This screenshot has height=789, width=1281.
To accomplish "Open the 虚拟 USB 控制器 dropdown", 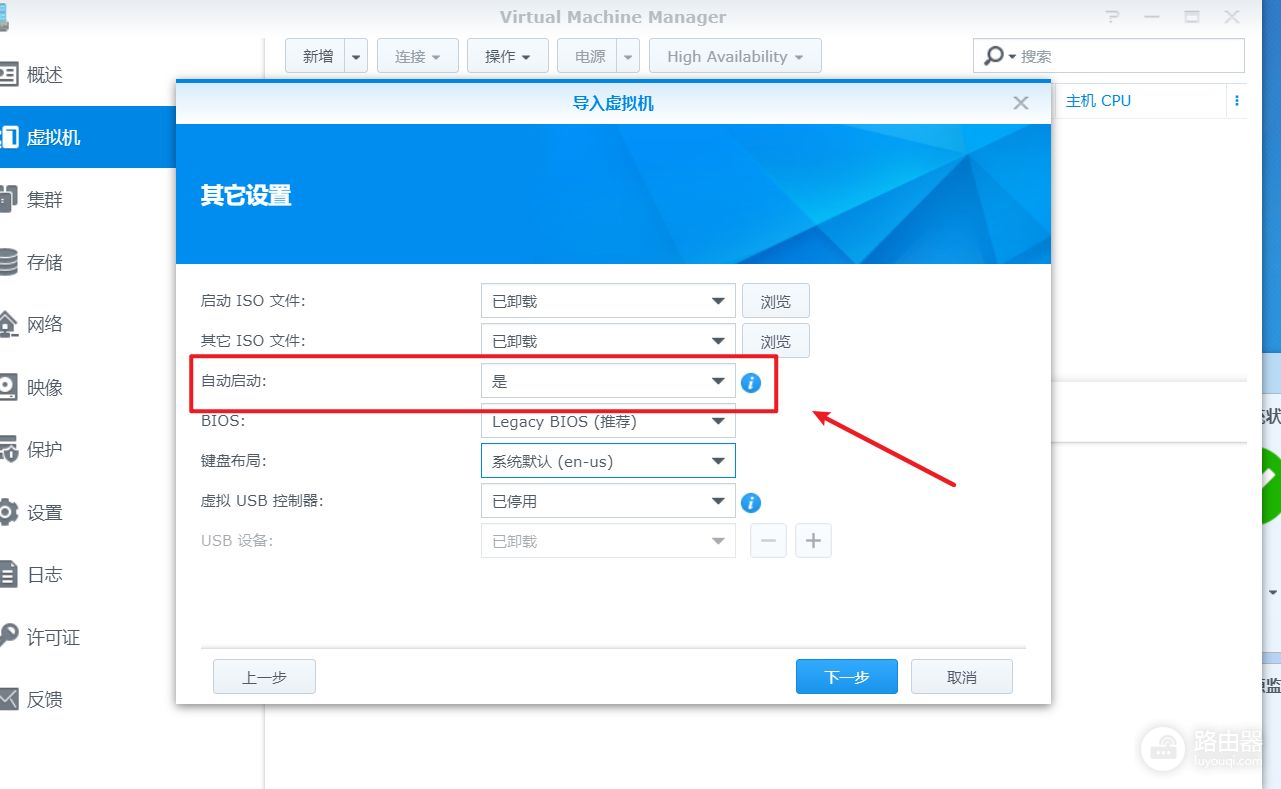I will click(608, 501).
